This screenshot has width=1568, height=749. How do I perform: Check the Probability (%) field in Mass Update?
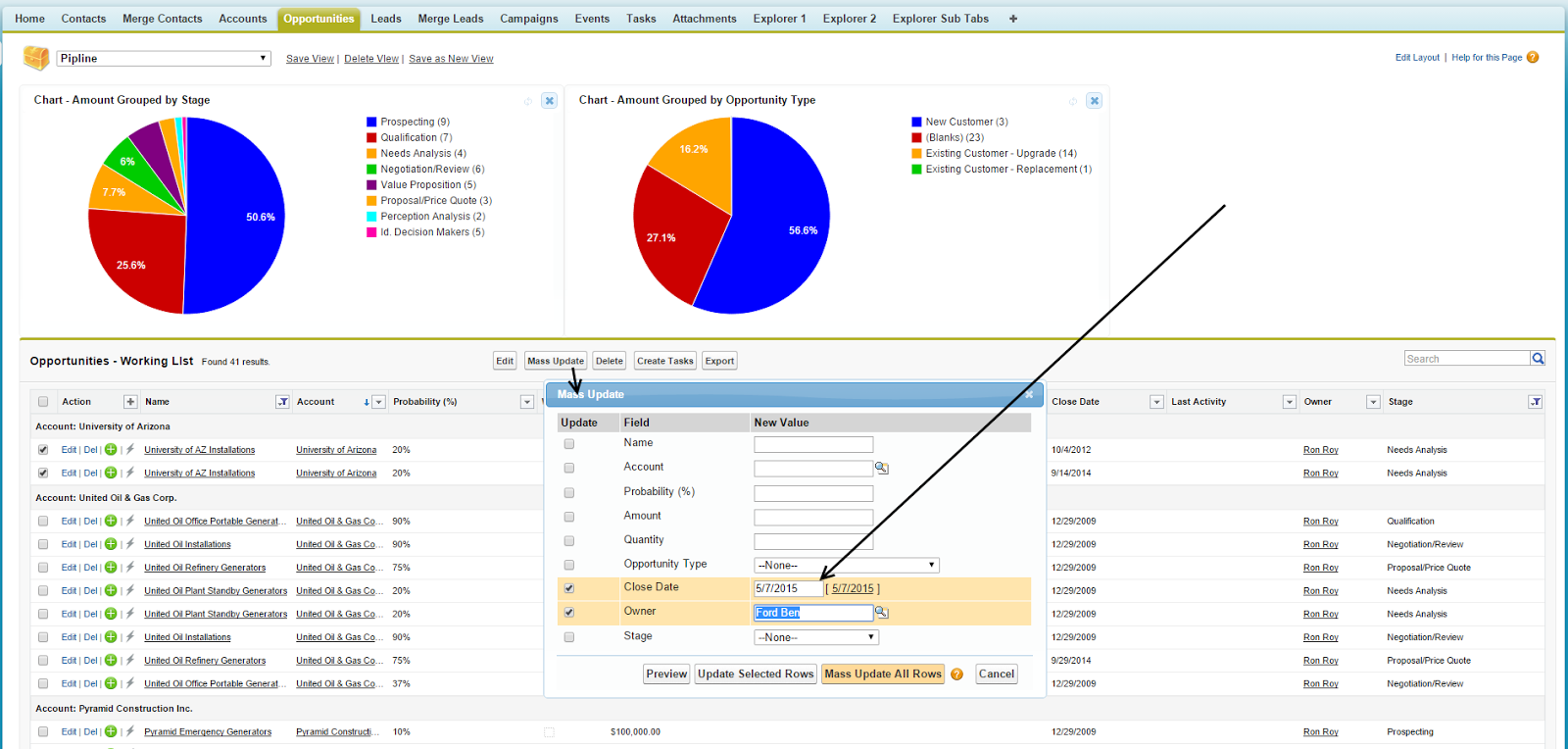[569, 493]
